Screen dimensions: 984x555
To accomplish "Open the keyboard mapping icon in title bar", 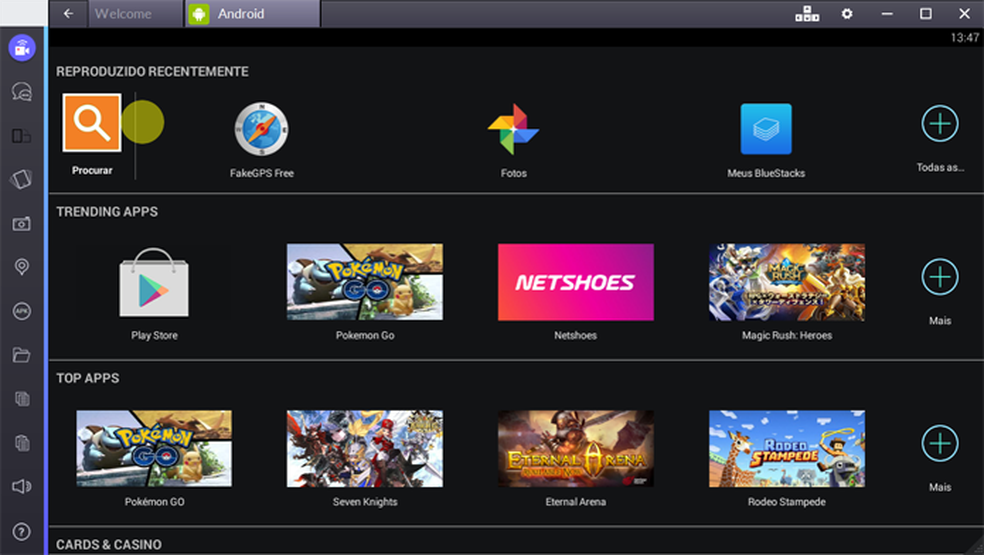I will tap(807, 13).
